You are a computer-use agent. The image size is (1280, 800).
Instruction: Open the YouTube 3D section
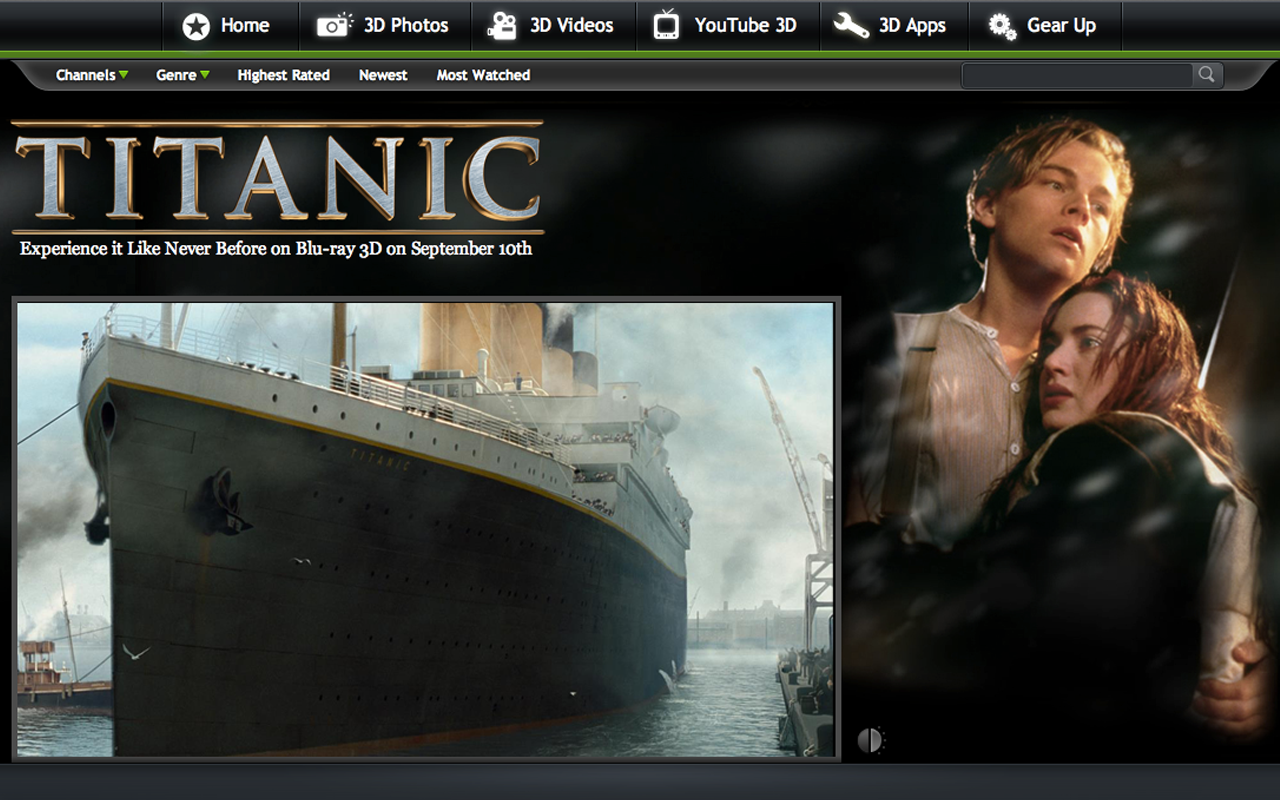(746, 26)
